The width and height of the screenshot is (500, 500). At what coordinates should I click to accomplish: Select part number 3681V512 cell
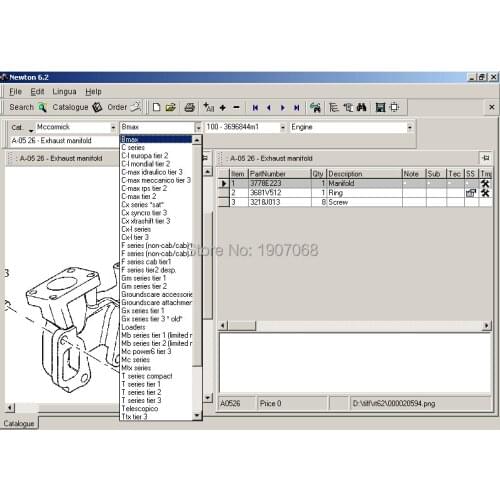tap(280, 193)
